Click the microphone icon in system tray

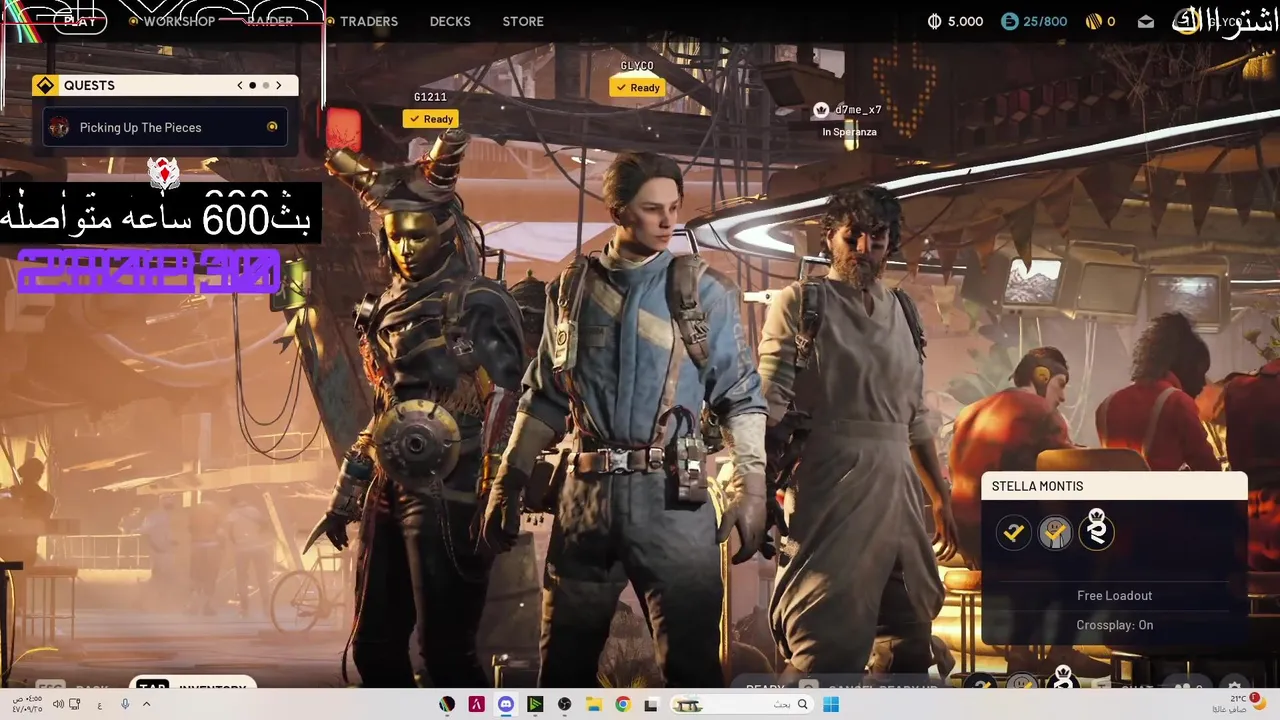125,705
